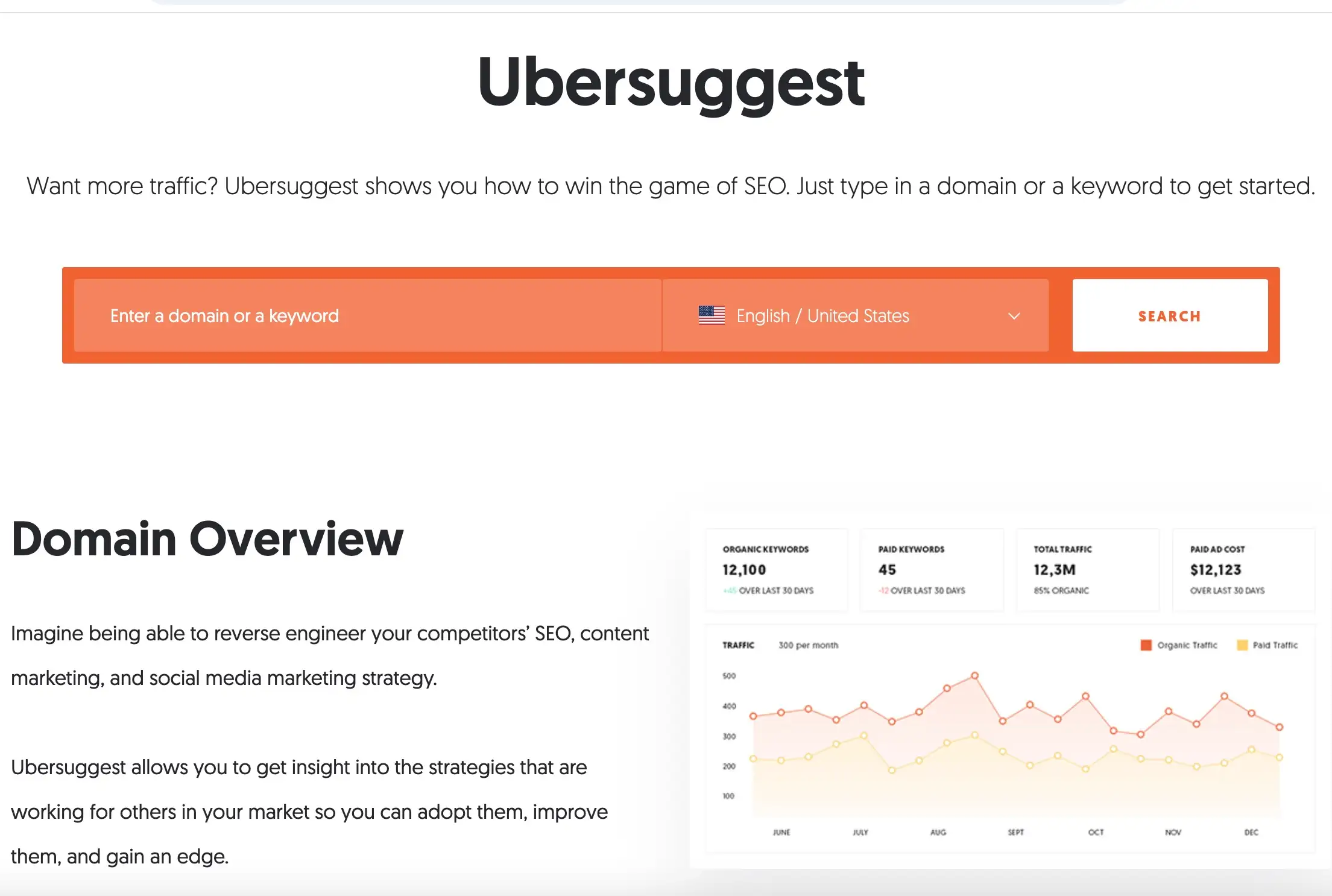This screenshot has height=896, width=1332.
Task: Click the Paid Keywords 45 stat card
Action: 932,570
